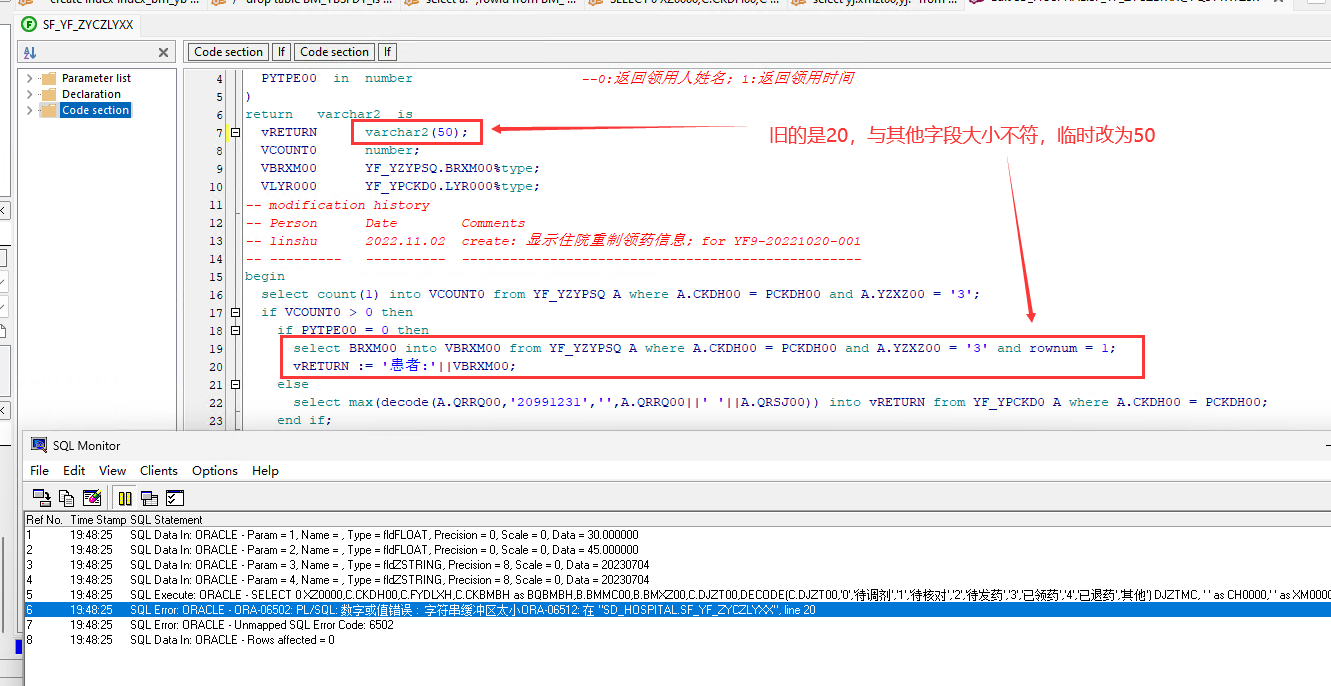Expand the Parameter list tree node
The image size is (1331, 686).
(x=29, y=78)
